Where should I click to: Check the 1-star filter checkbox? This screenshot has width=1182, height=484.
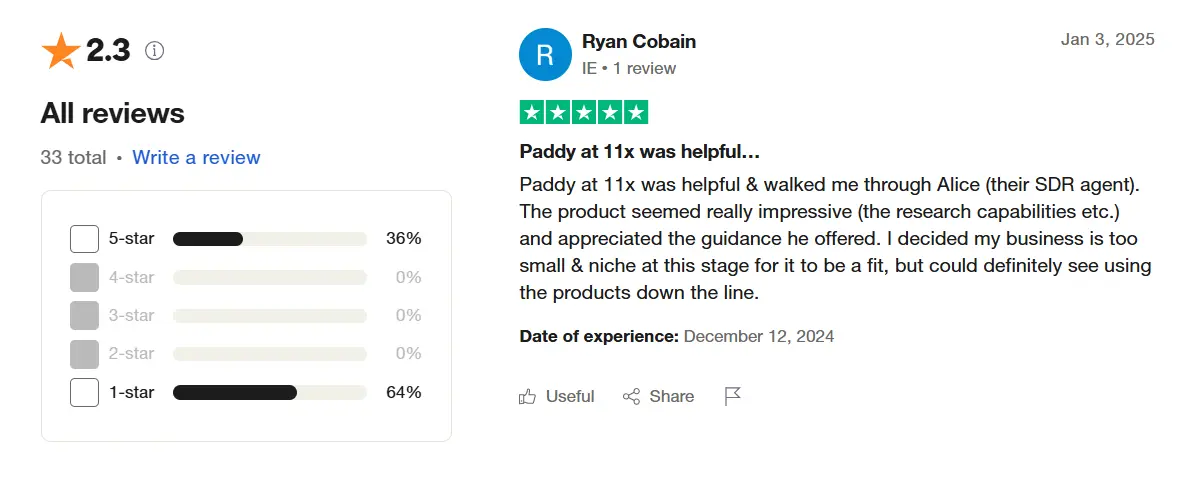[x=84, y=392]
